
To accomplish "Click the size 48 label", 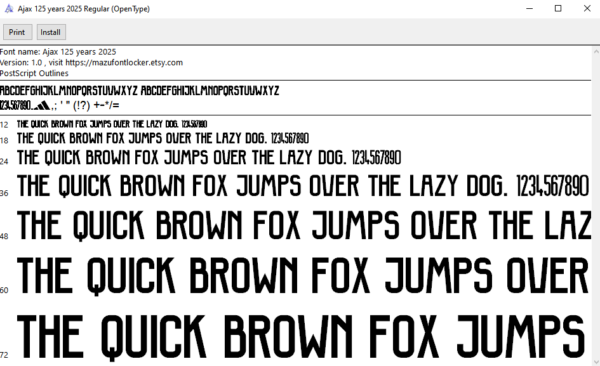I will coord(4,236).
